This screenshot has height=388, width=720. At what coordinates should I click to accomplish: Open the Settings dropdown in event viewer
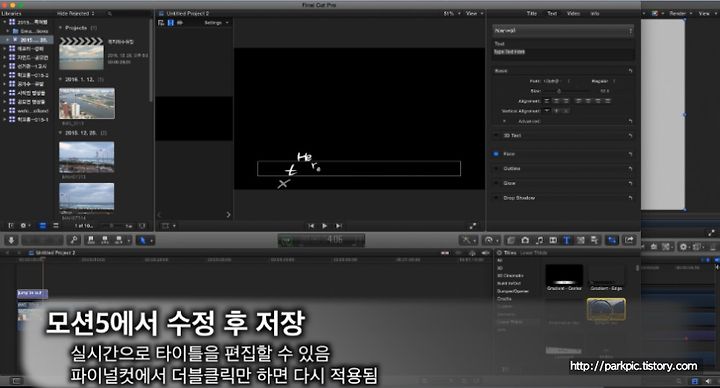[216, 22]
